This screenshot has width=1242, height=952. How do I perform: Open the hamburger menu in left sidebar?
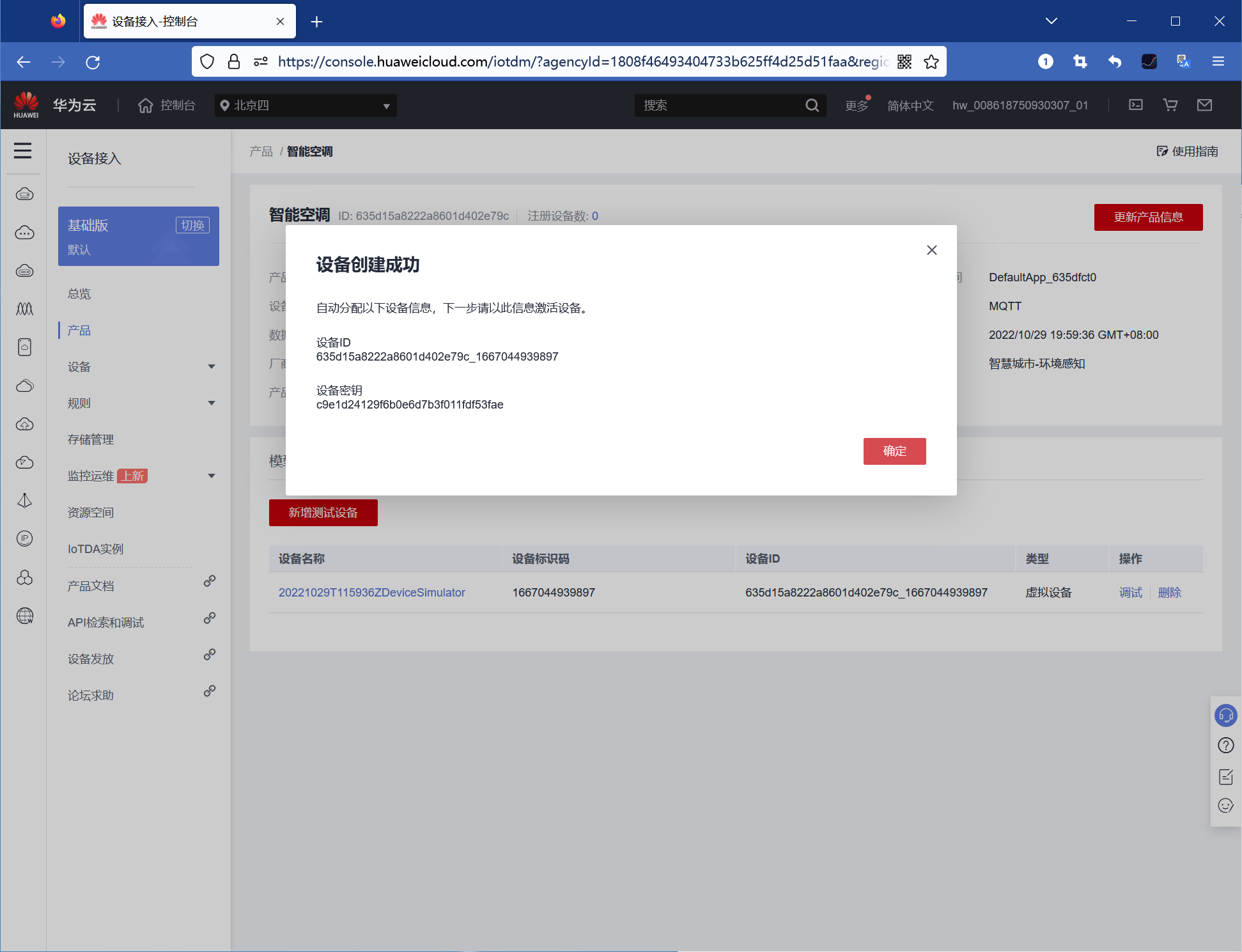[x=23, y=151]
